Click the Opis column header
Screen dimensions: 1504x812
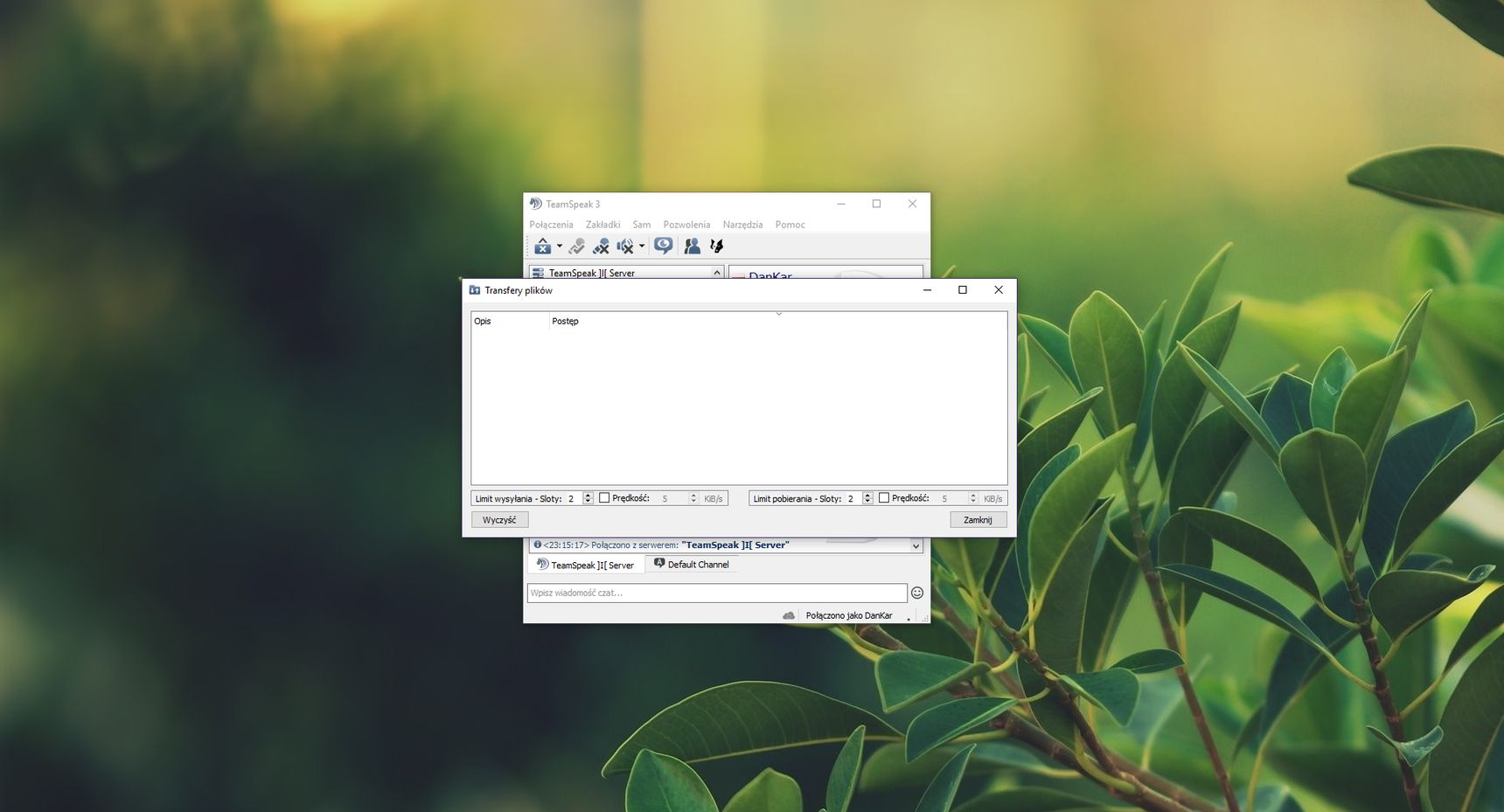511,321
